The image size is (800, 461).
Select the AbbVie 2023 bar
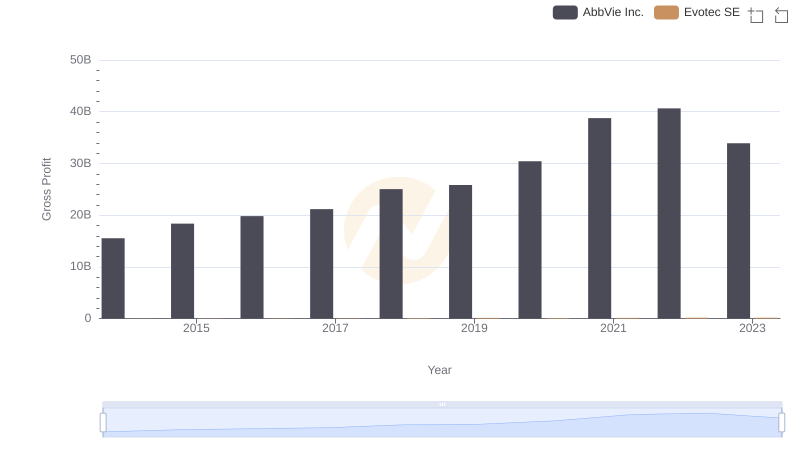coord(738,231)
